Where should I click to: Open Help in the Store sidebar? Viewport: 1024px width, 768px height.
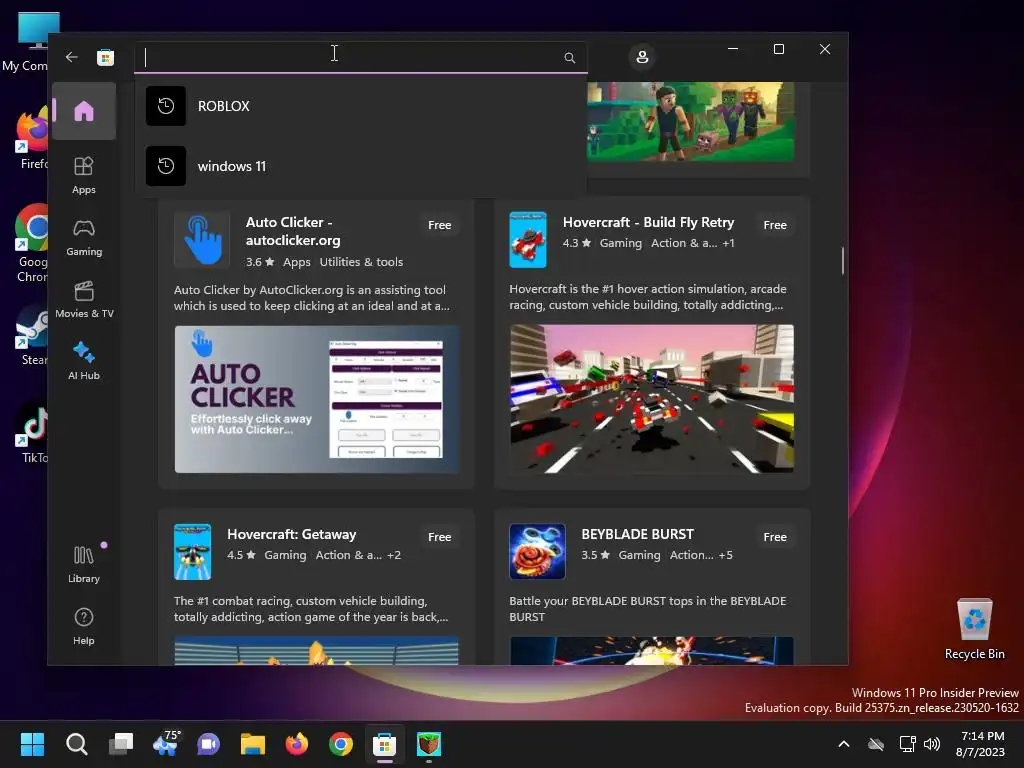(84, 626)
